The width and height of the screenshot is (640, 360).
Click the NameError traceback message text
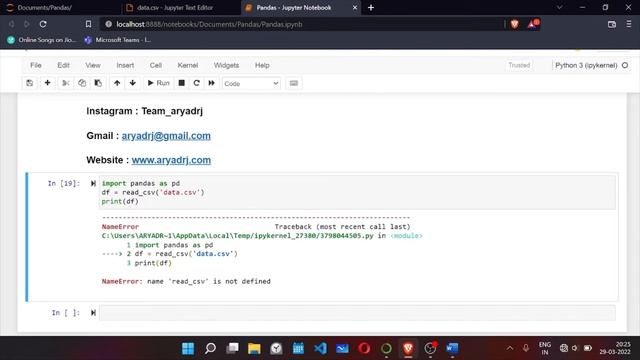(186, 281)
